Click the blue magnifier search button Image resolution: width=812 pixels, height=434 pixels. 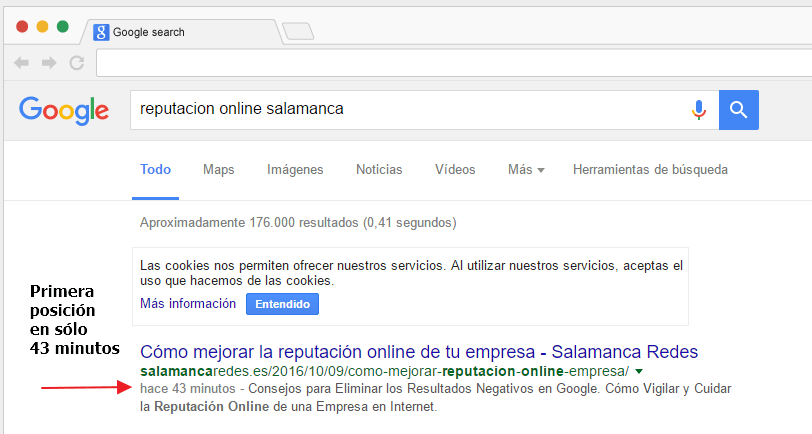click(738, 110)
